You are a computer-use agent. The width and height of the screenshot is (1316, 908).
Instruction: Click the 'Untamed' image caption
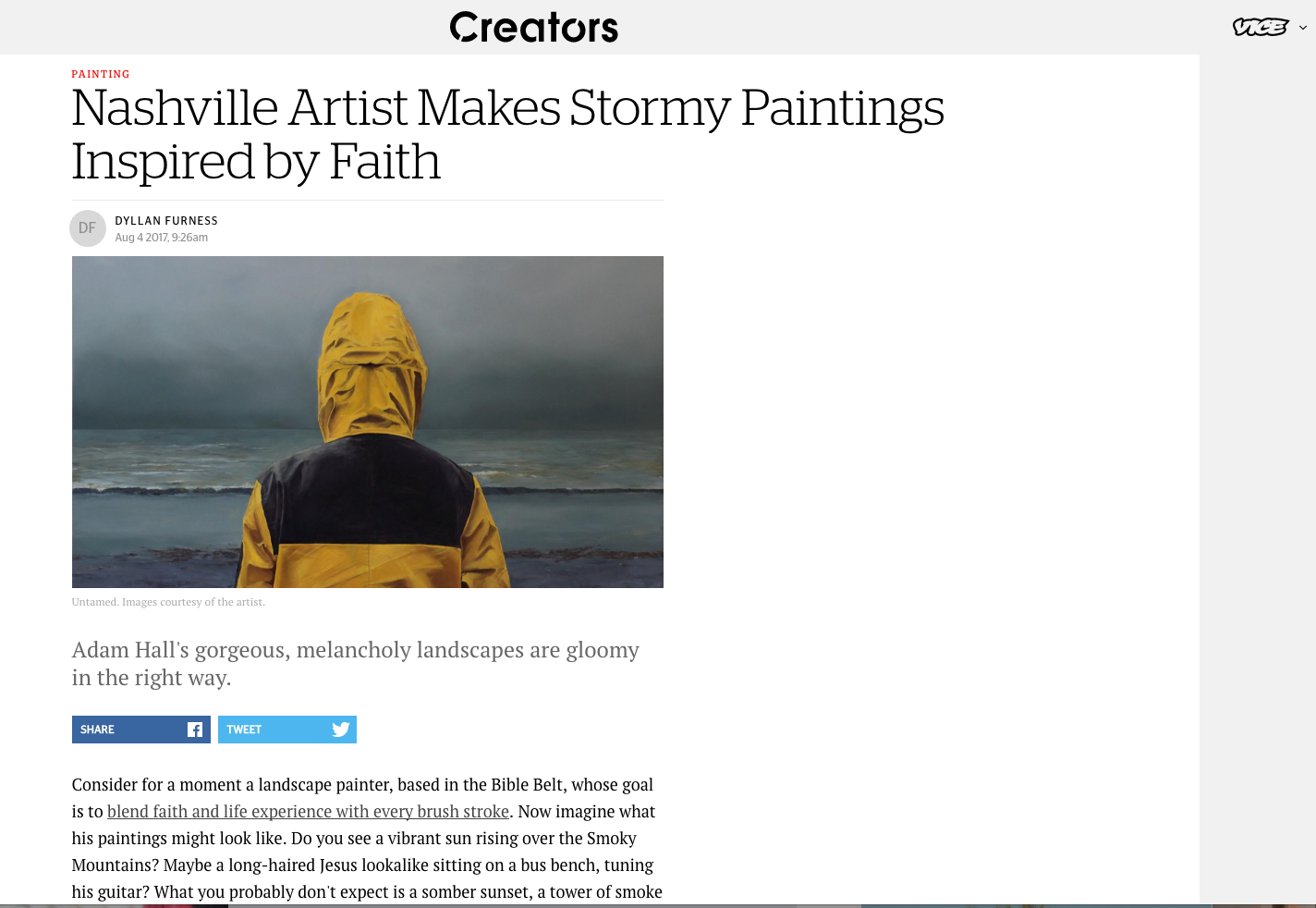pyautogui.click(x=168, y=602)
